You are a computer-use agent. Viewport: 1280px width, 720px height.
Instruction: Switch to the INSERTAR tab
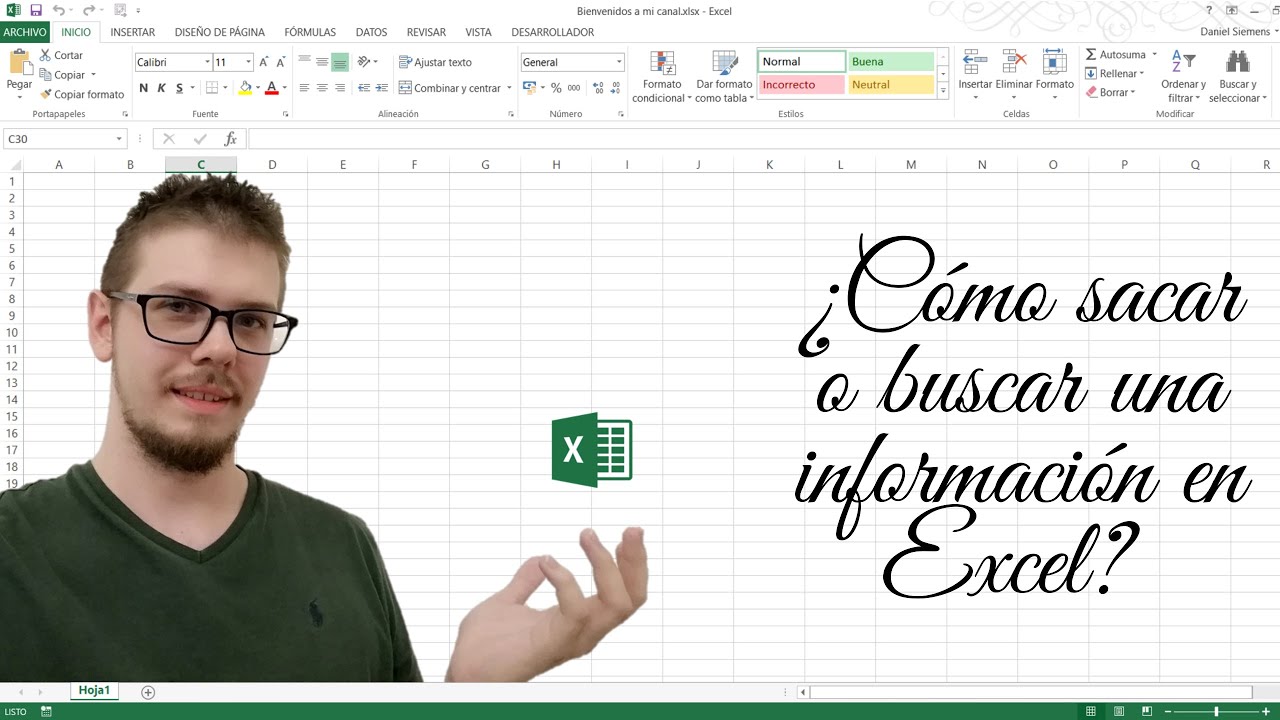pyautogui.click(x=133, y=32)
